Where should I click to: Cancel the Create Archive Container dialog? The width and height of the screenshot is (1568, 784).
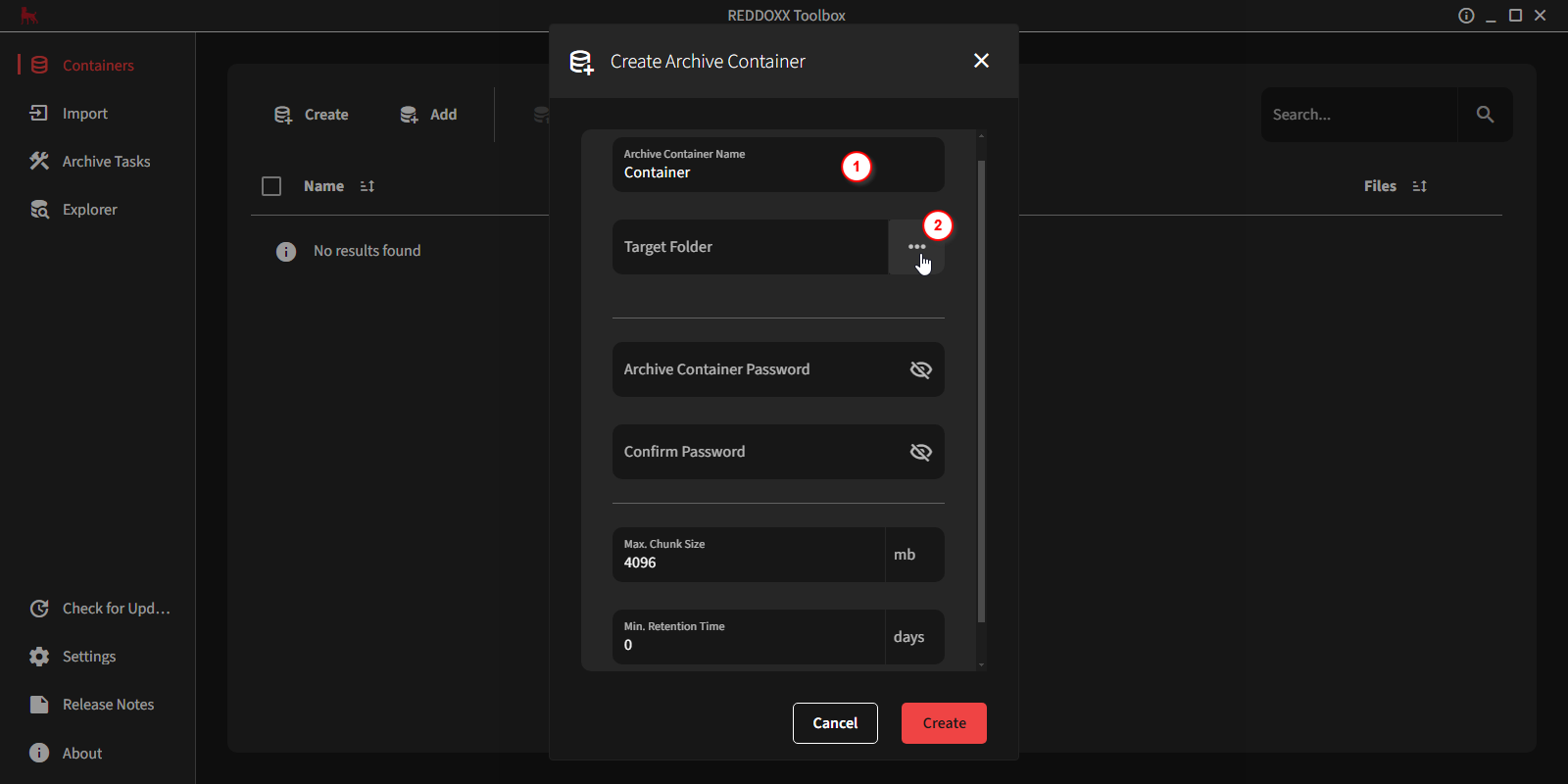tap(835, 723)
